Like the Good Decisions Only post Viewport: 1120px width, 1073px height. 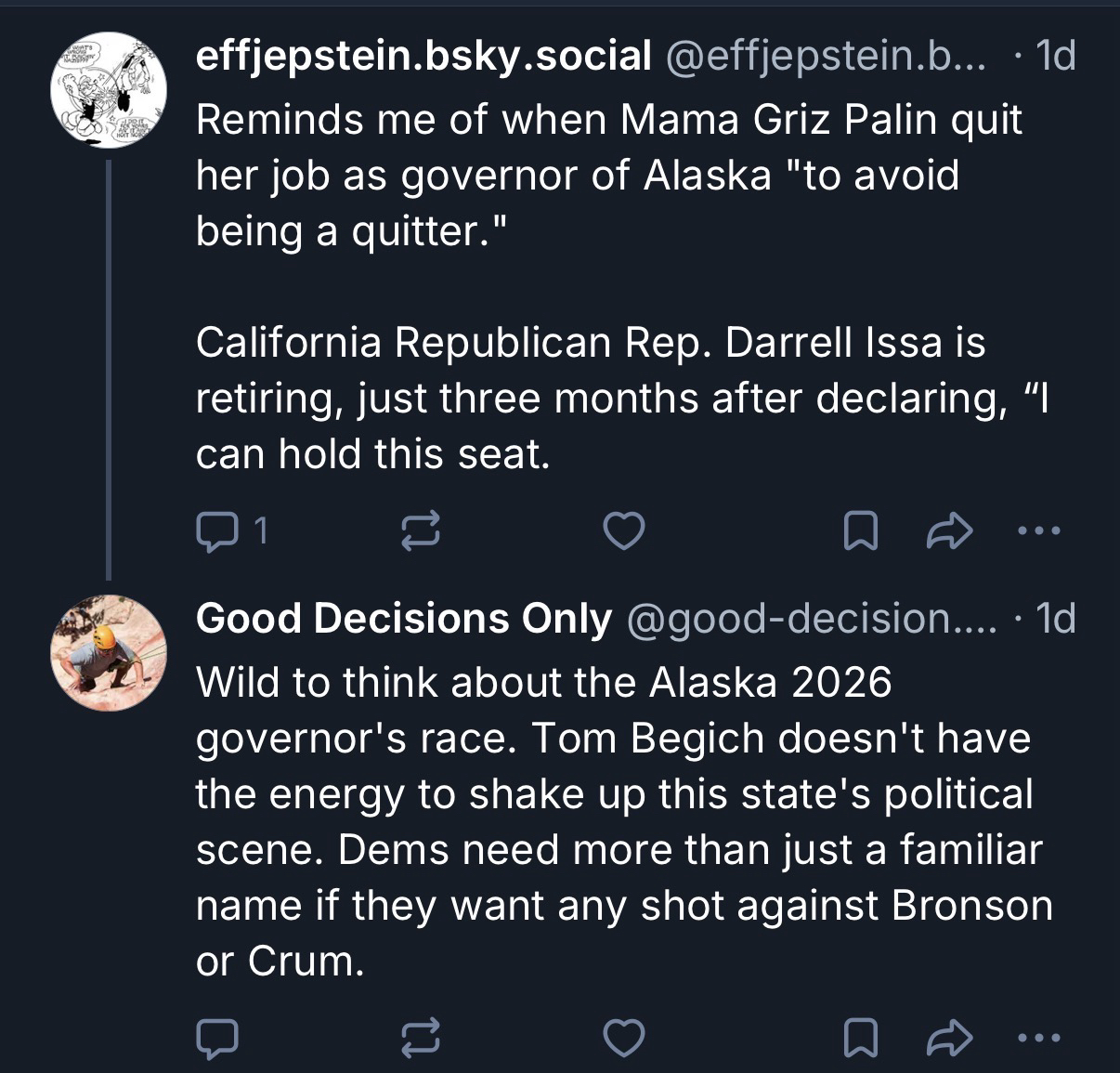click(624, 1039)
